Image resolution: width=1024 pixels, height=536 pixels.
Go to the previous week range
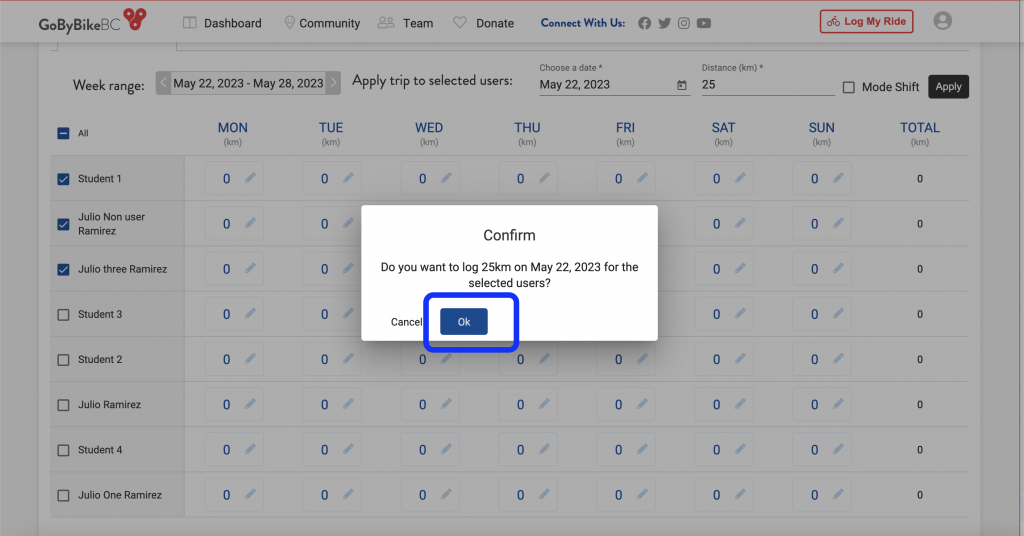163,83
